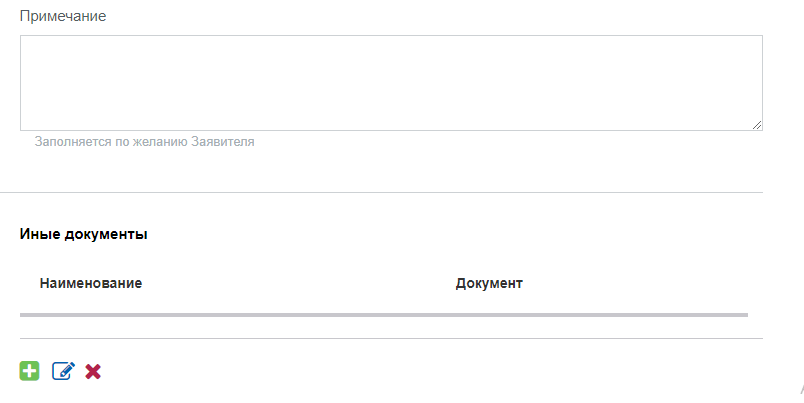Click the pencil edit document icon
The height and width of the screenshot is (403, 804).
pos(63,371)
